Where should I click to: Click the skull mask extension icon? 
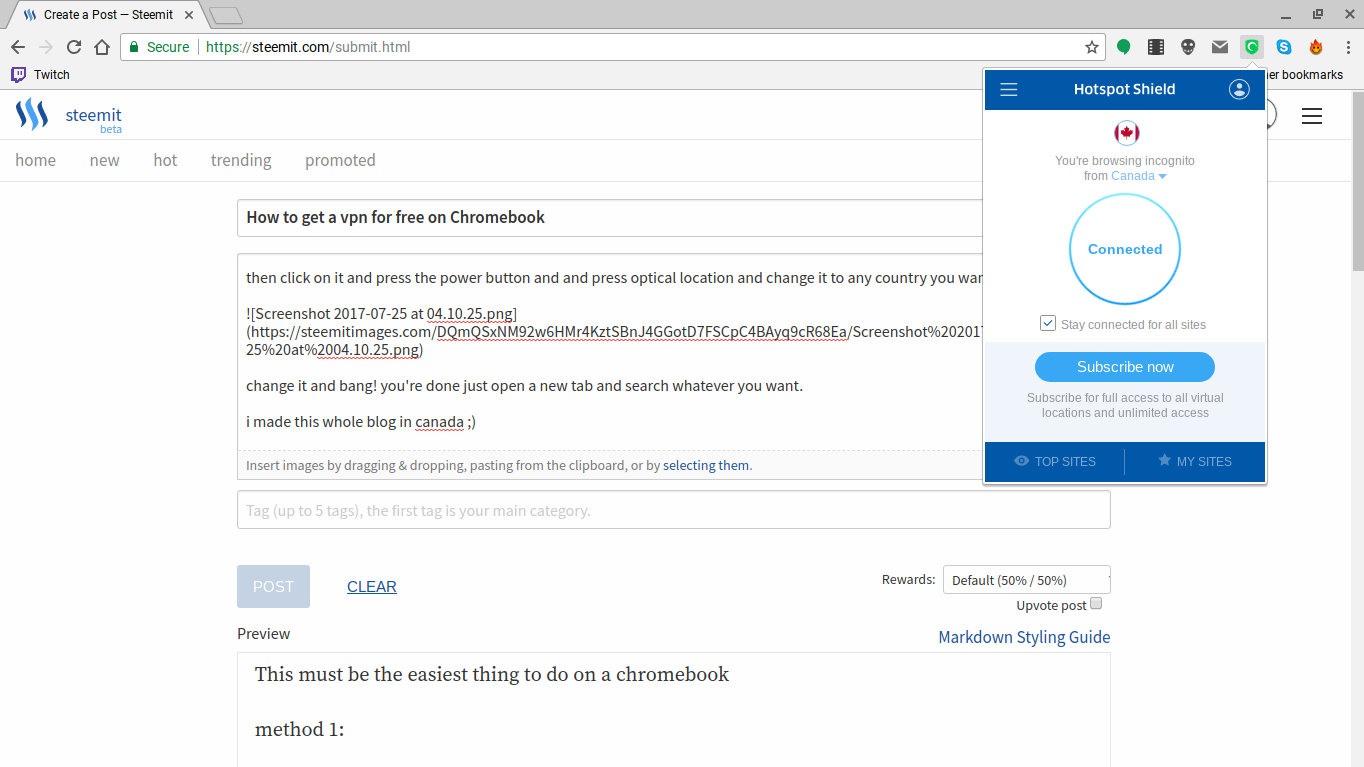click(1188, 47)
